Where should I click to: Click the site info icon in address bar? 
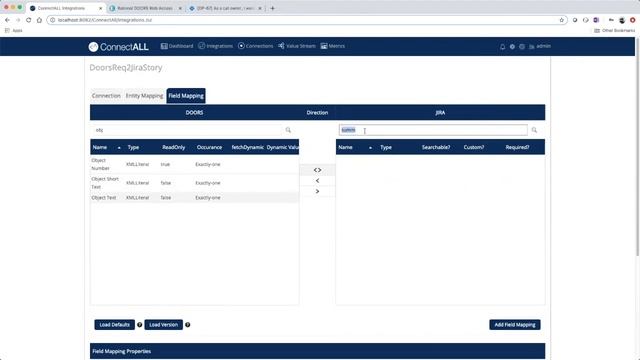pos(52,20)
